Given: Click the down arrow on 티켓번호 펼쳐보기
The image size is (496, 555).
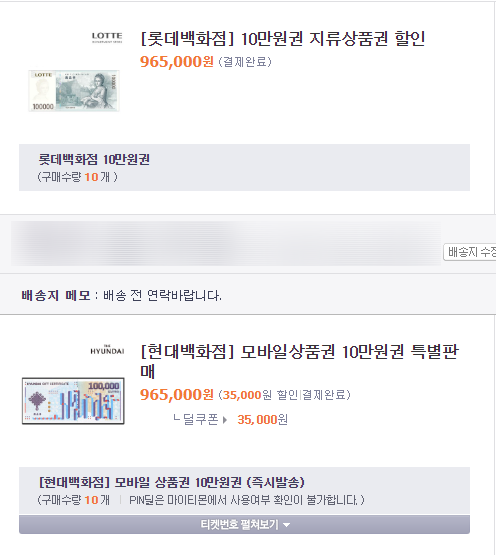Looking at the screenshot, I should click(287, 525).
